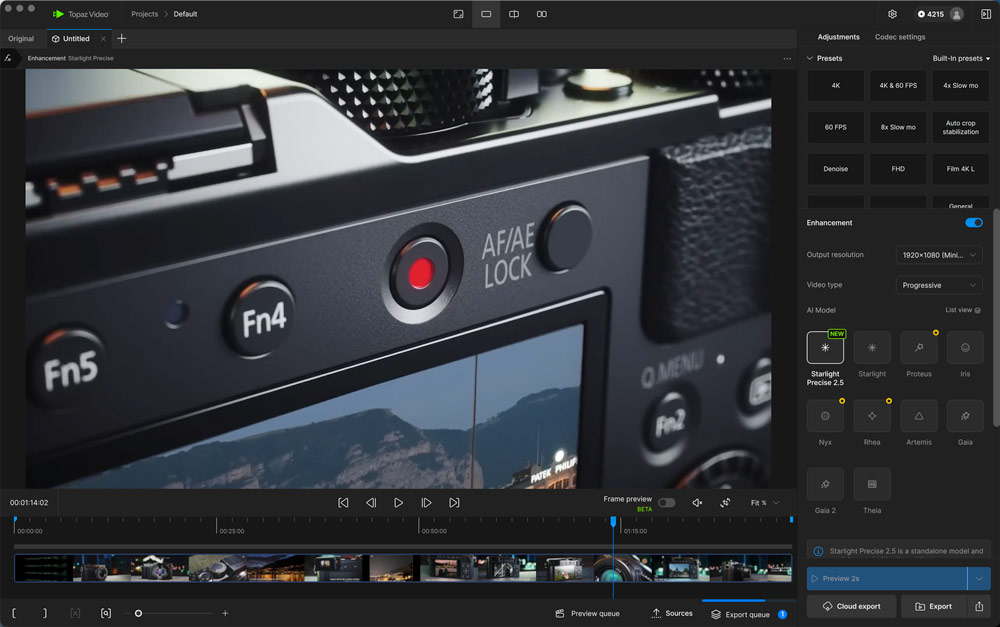Switch to single view mode icon

486,14
